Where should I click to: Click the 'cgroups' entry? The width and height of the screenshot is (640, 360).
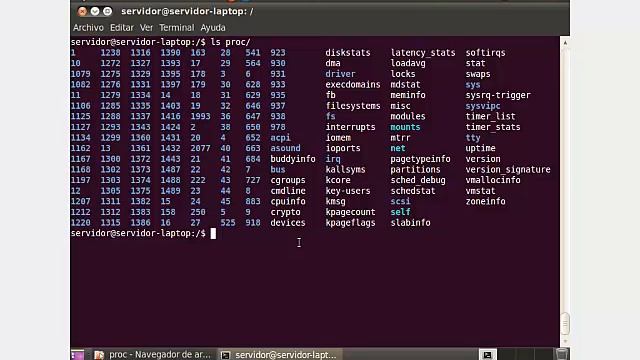tap(288, 180)
